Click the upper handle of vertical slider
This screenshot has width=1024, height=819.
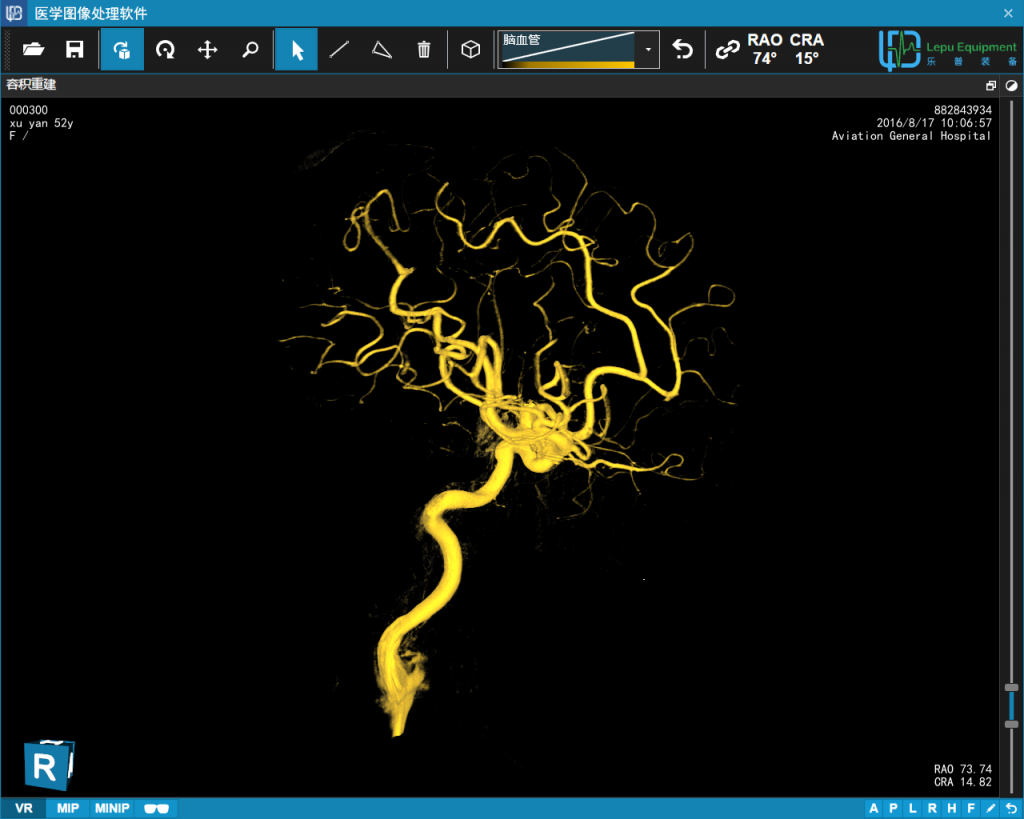[x=1011, y=687]
